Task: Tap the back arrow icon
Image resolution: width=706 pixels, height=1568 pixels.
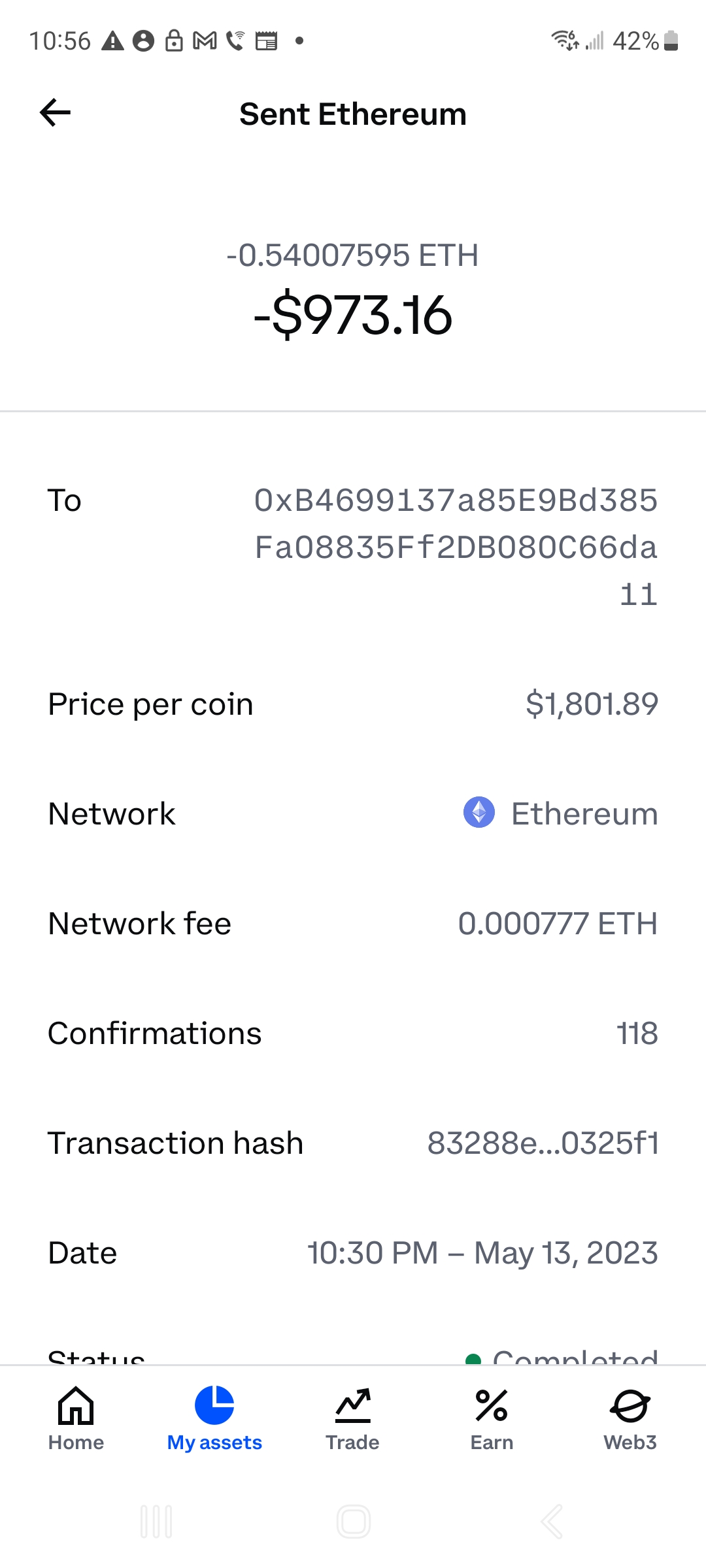Action: (56, 113)
